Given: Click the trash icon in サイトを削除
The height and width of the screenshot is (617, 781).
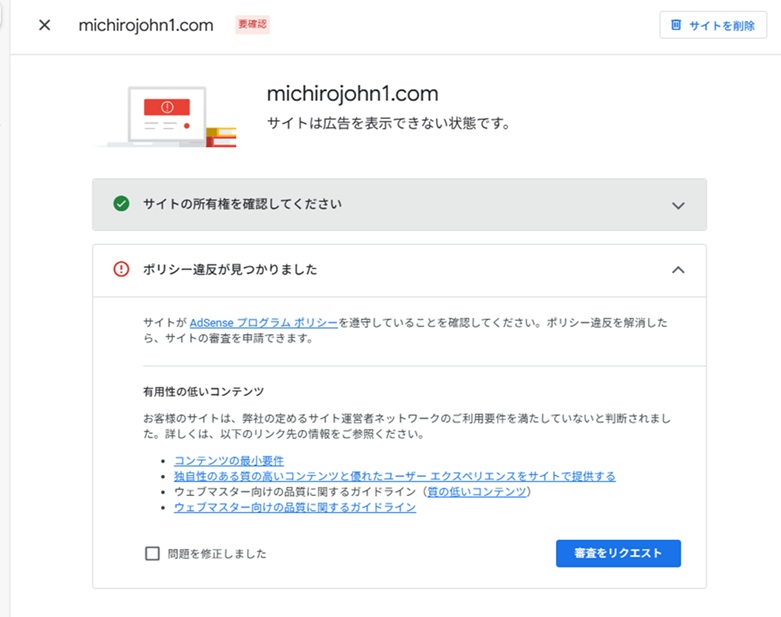Looking at the screenshot, I should tap(676, 25).
